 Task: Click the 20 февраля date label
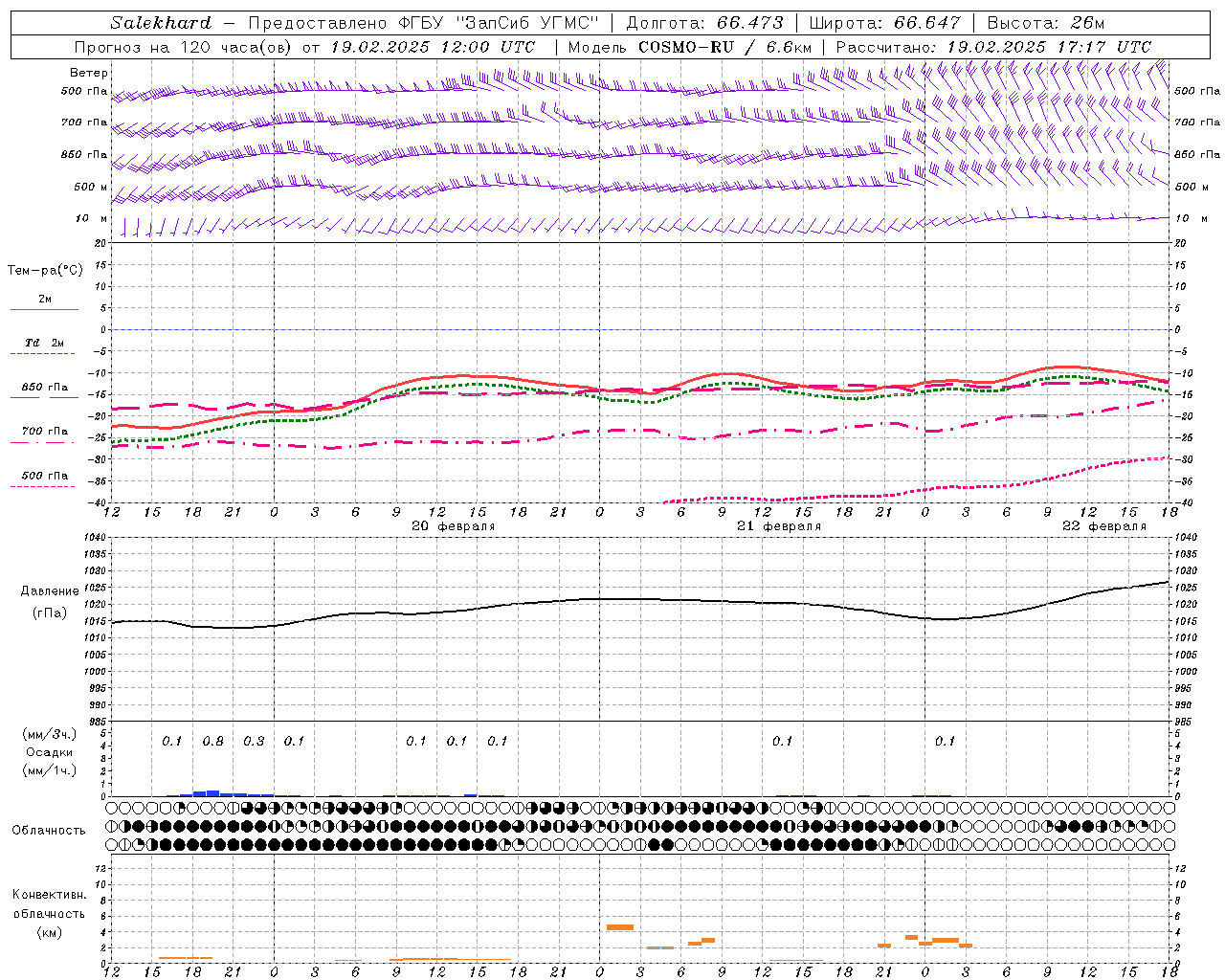point(454,526)
